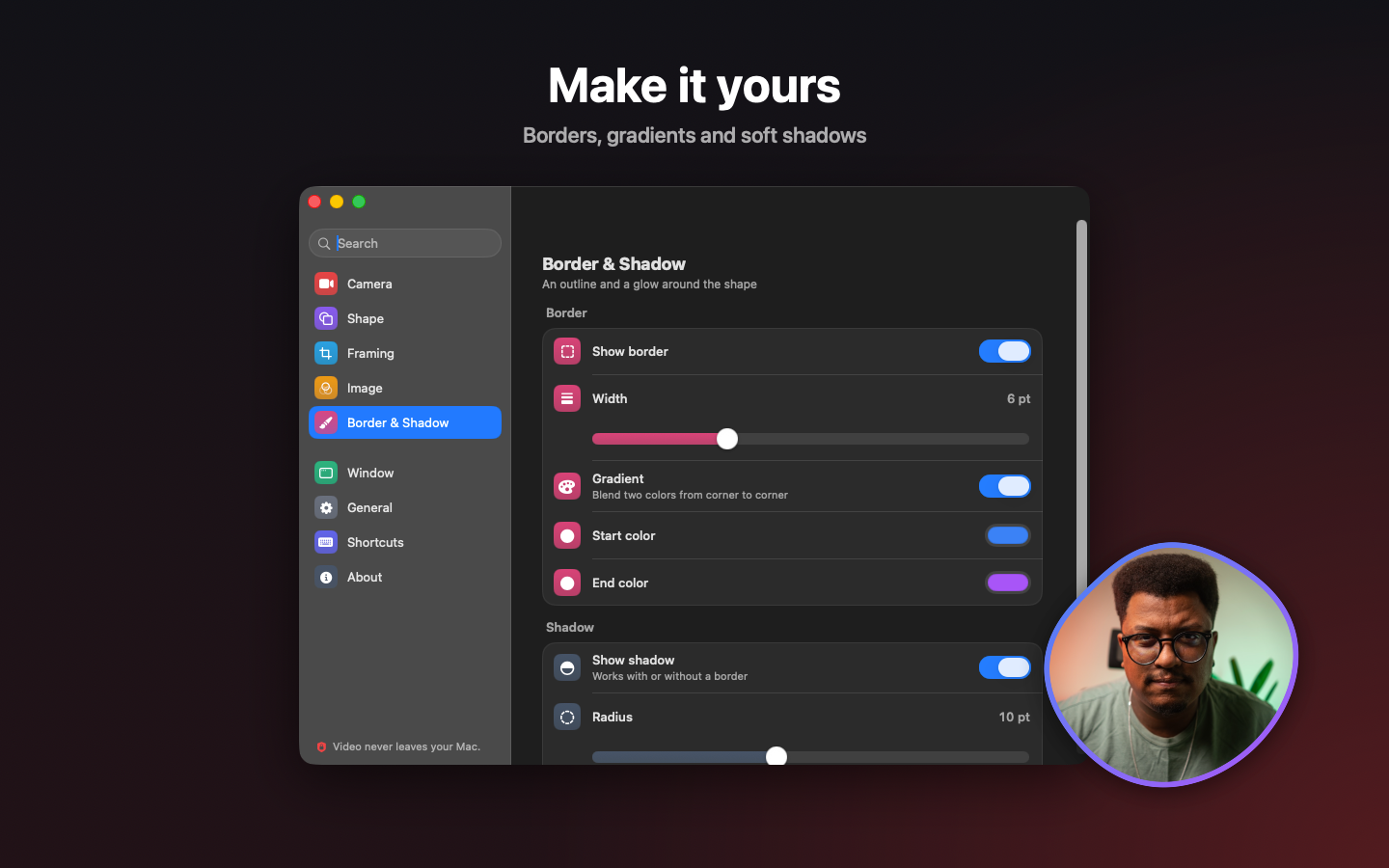Image resolution: width=1389 pixels, height=868 pixels.
Task: Click the End color circle icon
Action: click(x=567, y=583)
